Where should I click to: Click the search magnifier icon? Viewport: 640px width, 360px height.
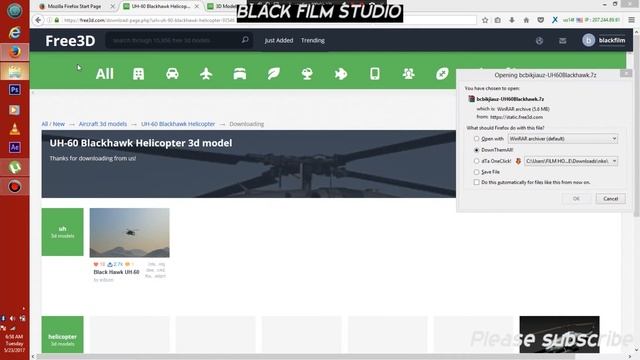[245, 40]
